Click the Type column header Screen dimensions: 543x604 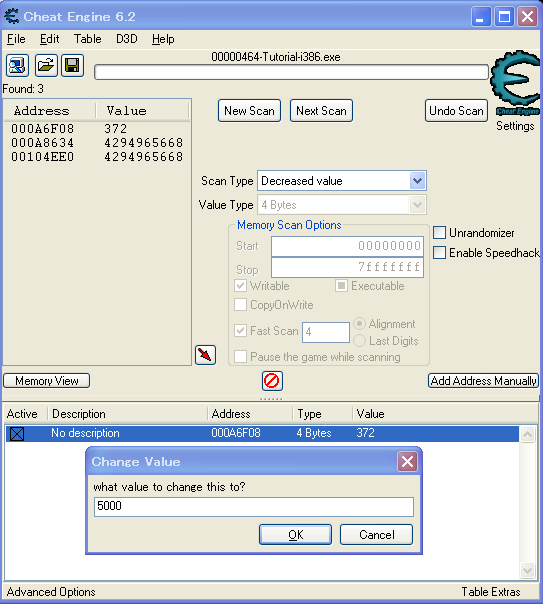click(x=322, y=414)
